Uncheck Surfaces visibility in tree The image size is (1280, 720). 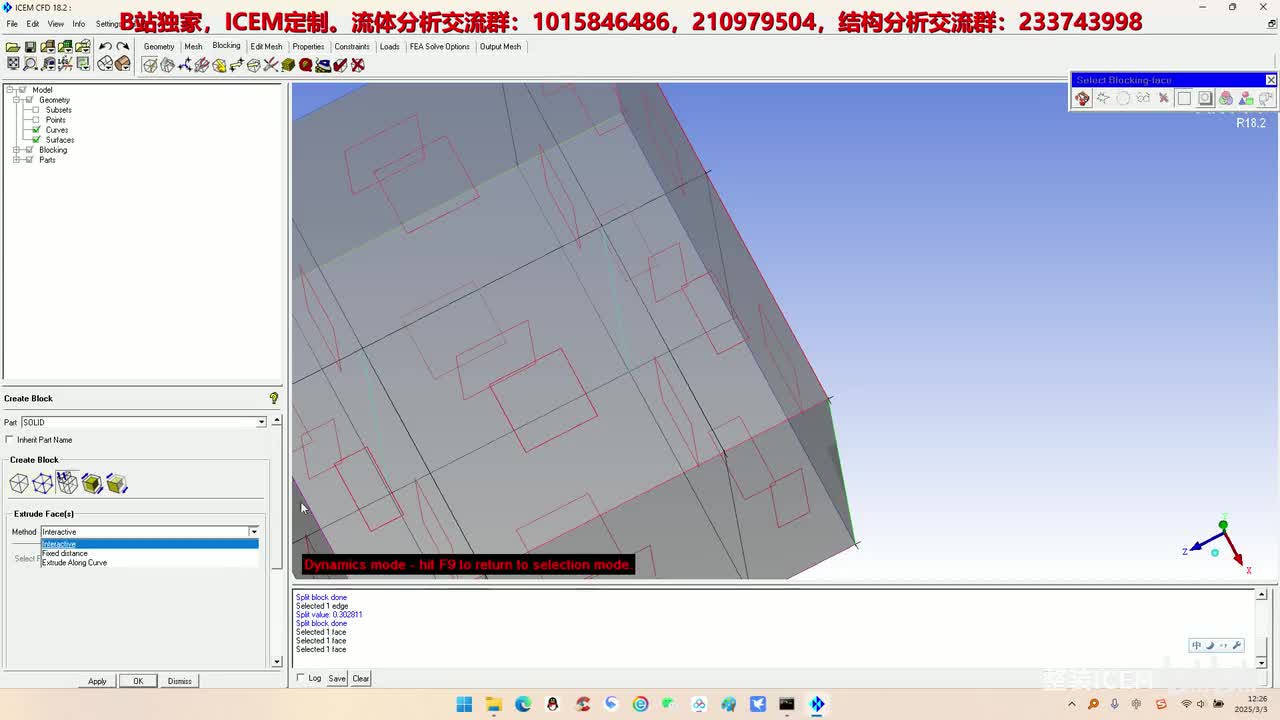pos(36,140)
